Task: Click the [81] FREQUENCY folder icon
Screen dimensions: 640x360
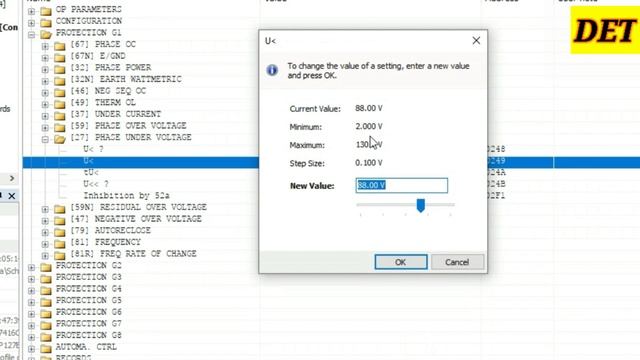Action: (60, 244)
